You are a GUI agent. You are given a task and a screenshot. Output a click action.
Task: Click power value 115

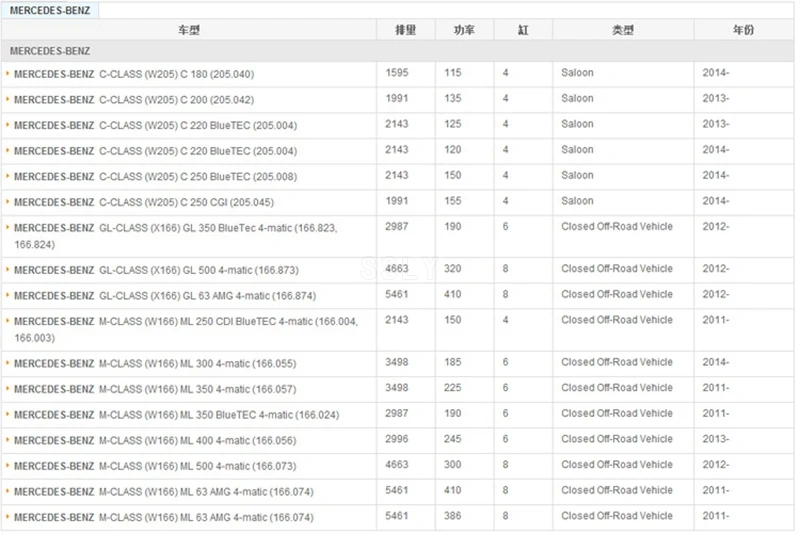tap(453, 73)
